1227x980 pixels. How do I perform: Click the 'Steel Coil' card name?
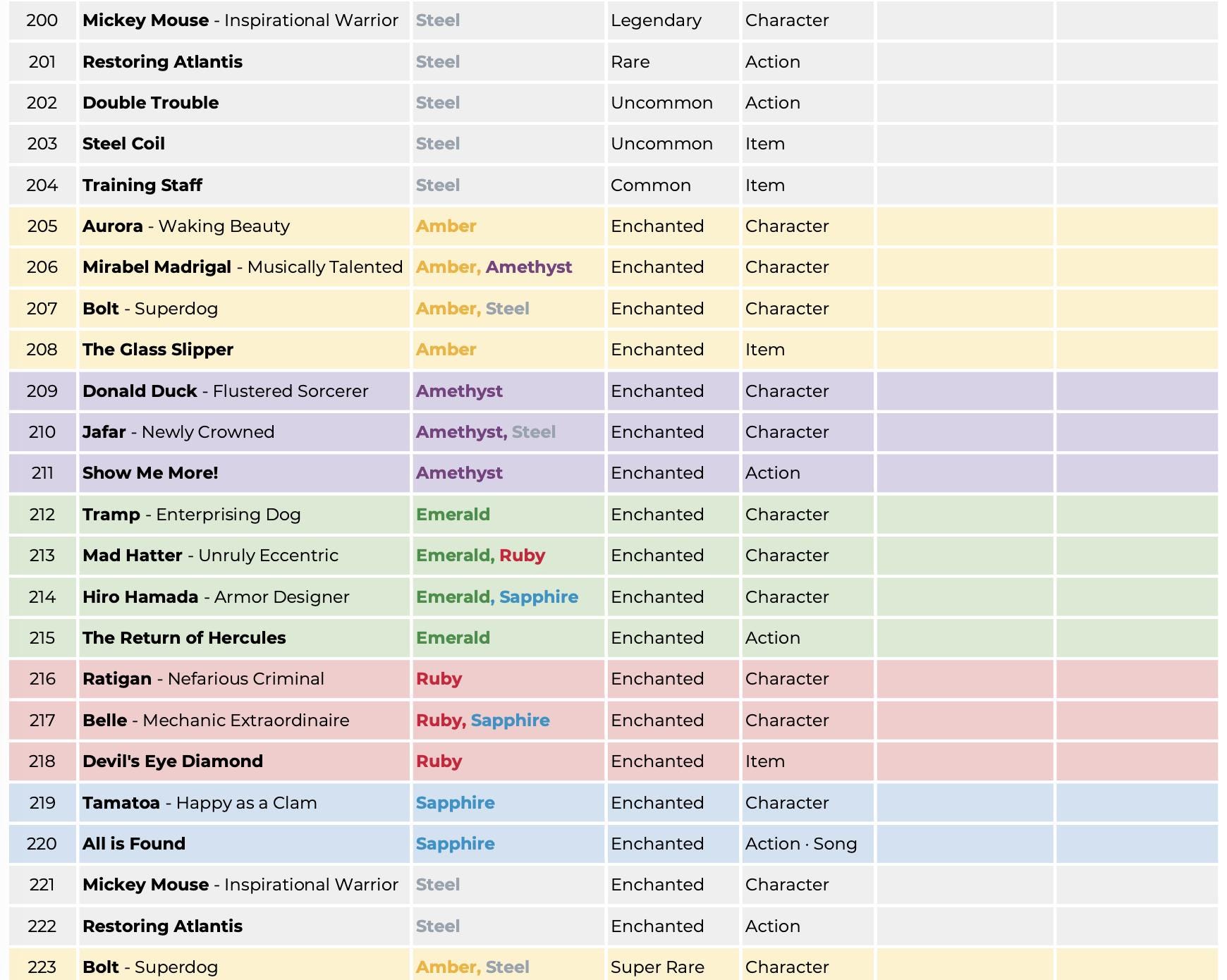[123, 144]
